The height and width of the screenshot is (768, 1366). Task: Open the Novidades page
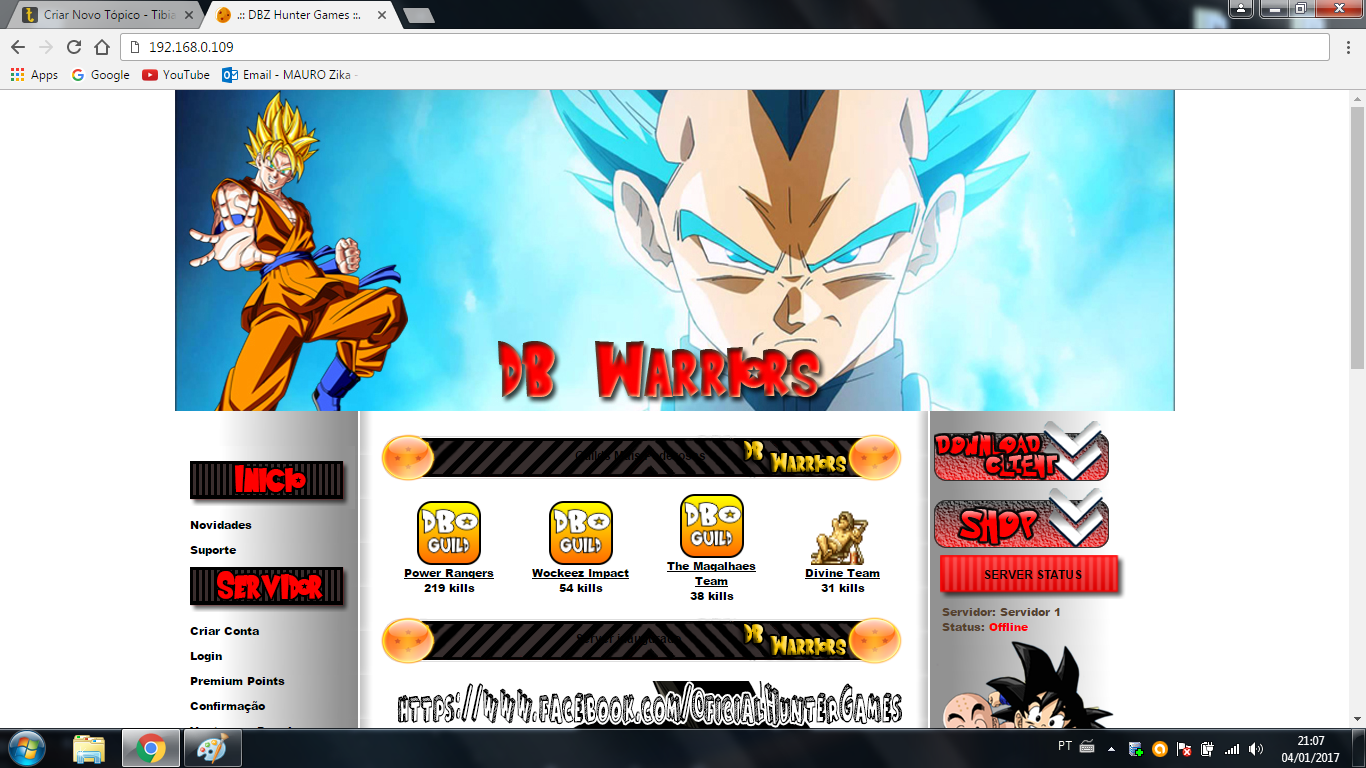pos(221,525)
